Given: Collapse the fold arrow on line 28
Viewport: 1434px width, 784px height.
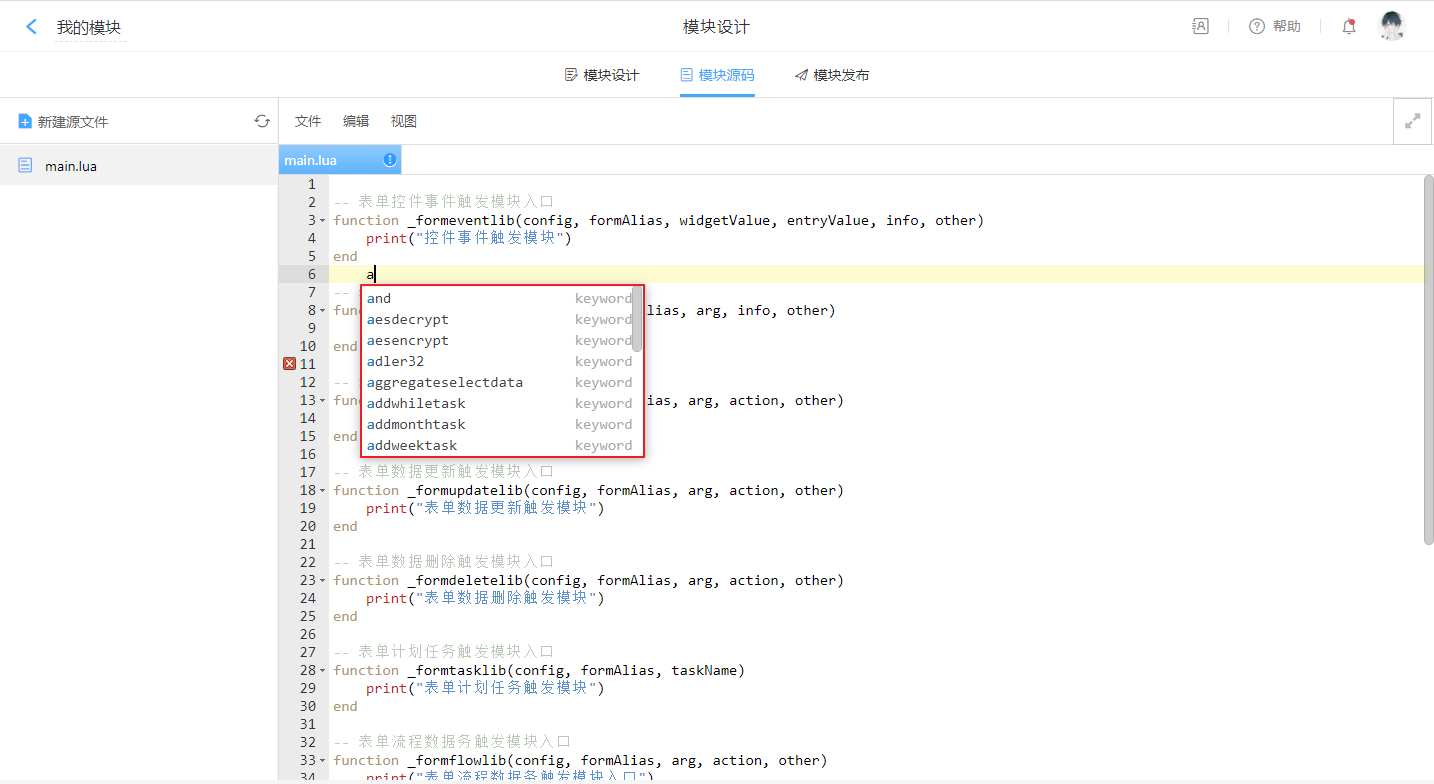Looking at the screenshot, I should coord(322,671).
